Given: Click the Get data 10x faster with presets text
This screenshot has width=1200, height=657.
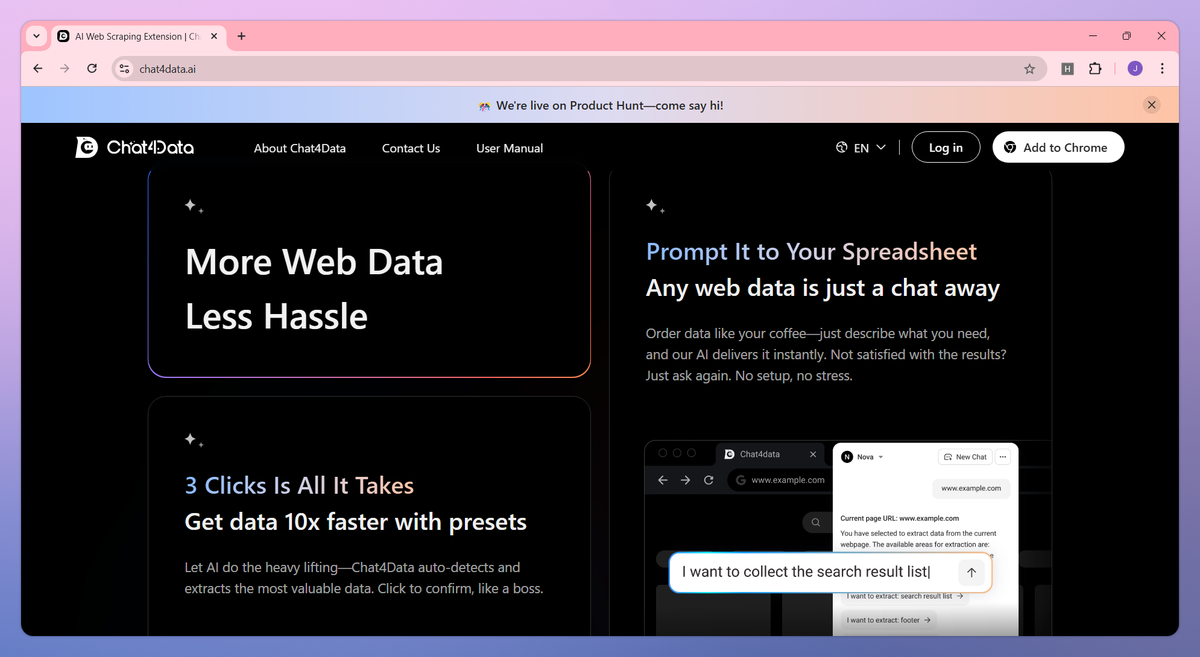Looking at the screenshot, I should [356, 522].
